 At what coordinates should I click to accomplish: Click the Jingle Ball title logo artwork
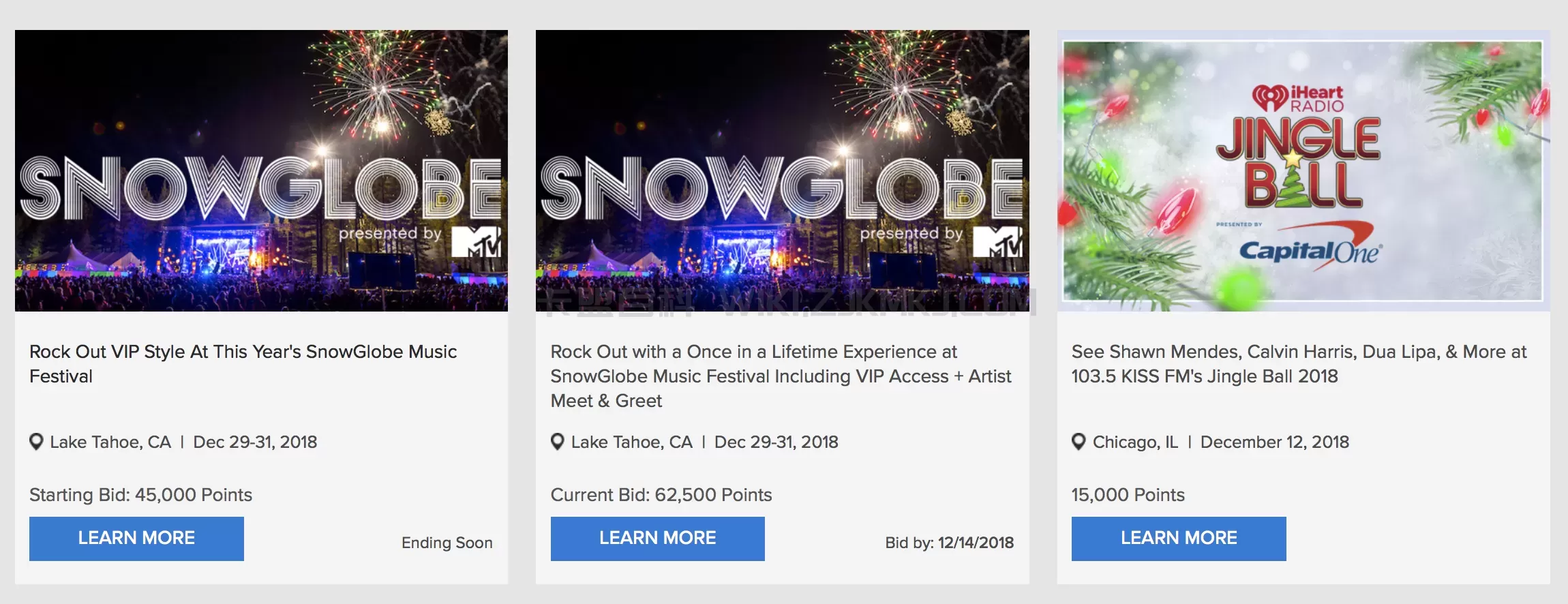point(1299,162)
